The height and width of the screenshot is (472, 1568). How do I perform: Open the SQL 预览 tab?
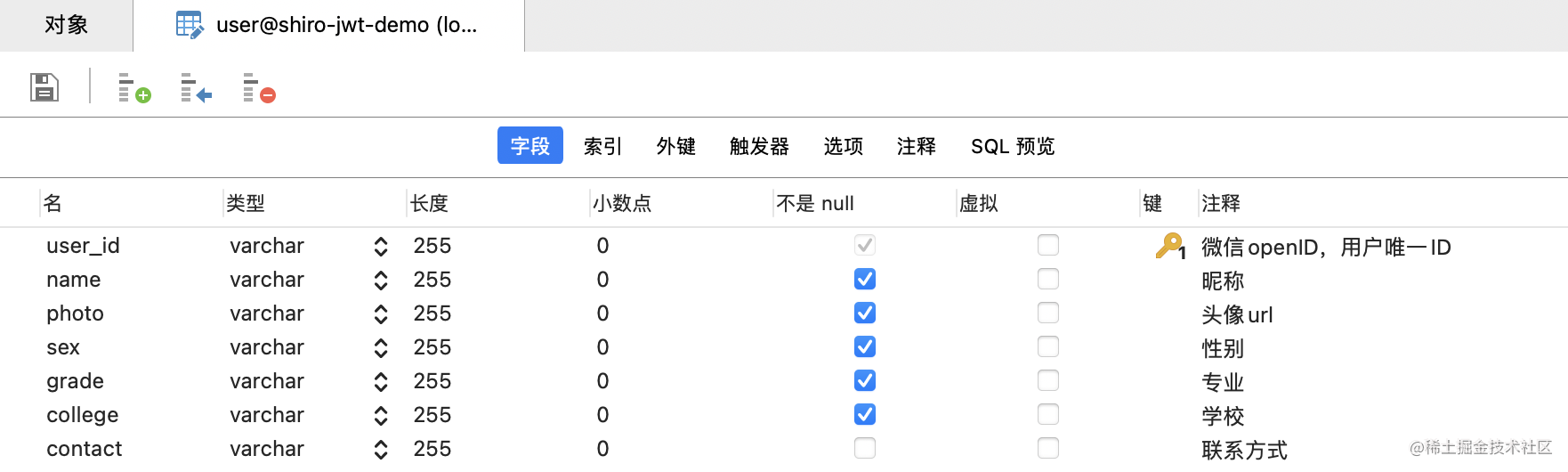[1013, 146]
